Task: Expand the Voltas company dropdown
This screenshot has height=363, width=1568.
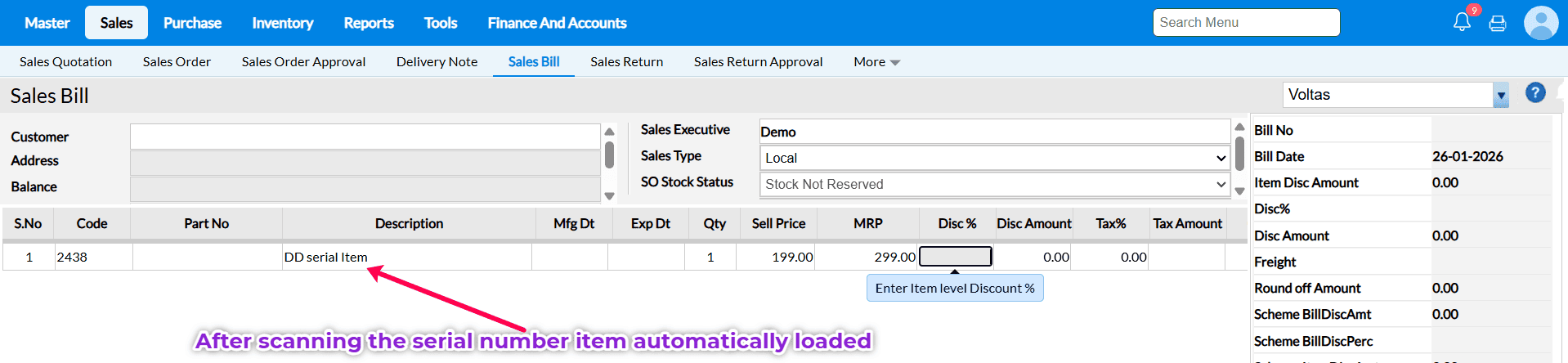Action: 1500,95
